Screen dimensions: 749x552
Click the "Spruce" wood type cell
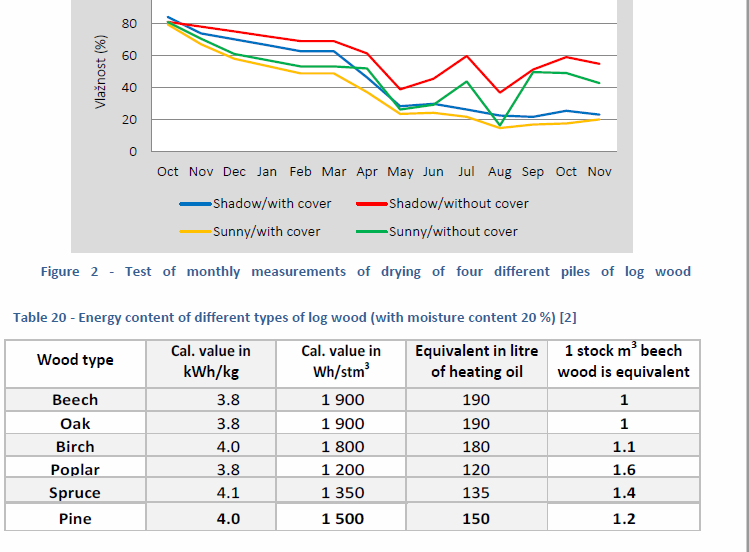(x=75, y=493)
